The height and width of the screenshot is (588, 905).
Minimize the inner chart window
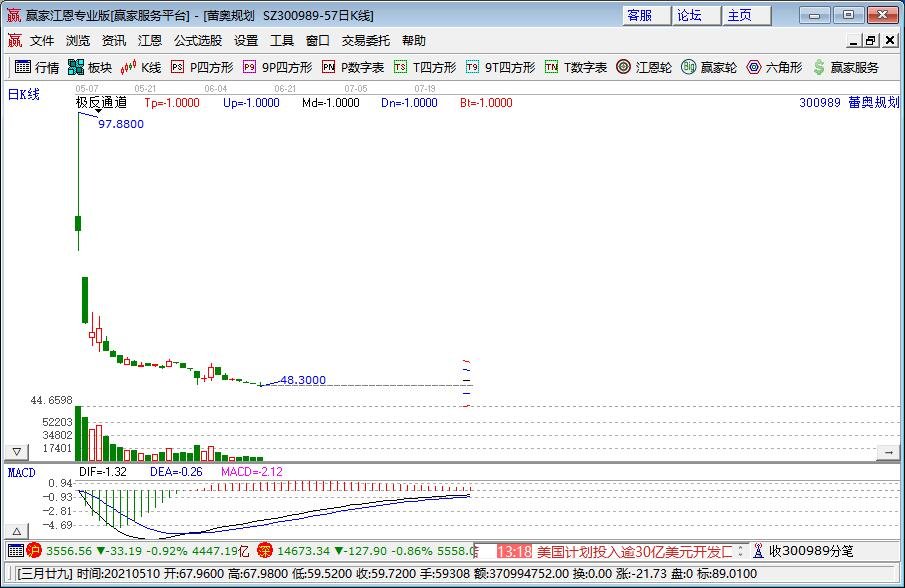[855, 40]
